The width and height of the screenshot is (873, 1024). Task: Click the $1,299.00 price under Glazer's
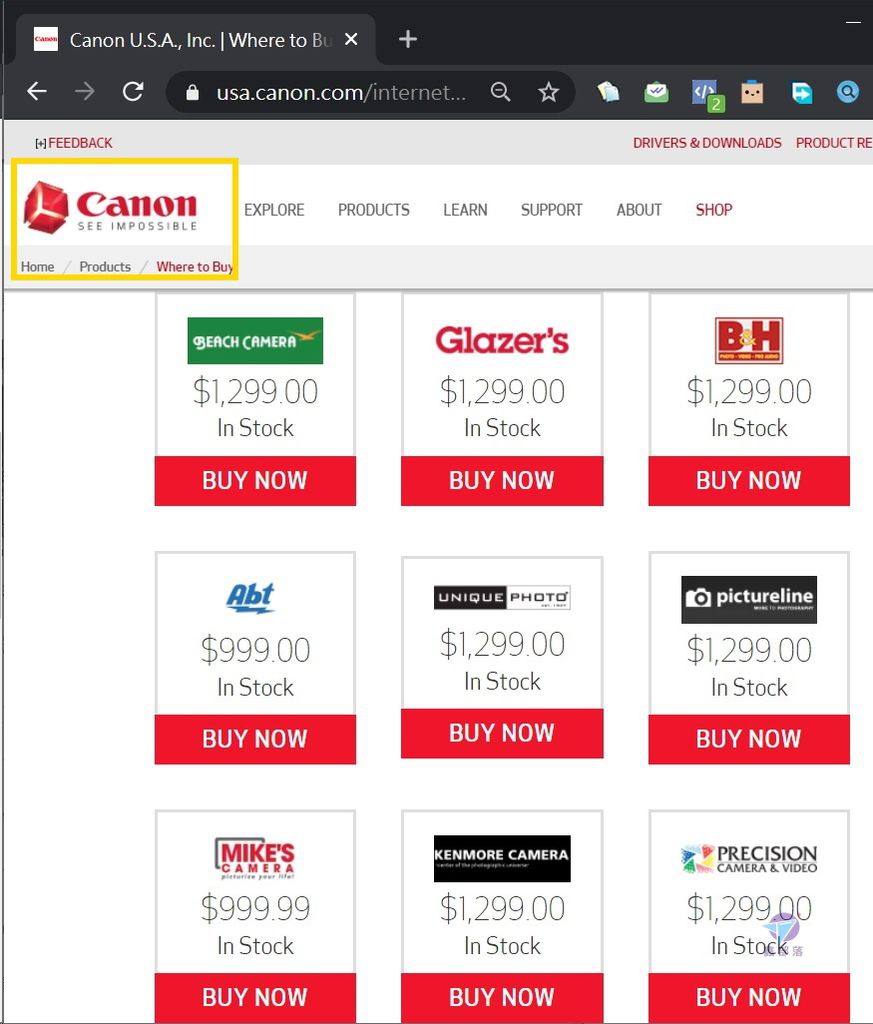[x=502, y=392]
